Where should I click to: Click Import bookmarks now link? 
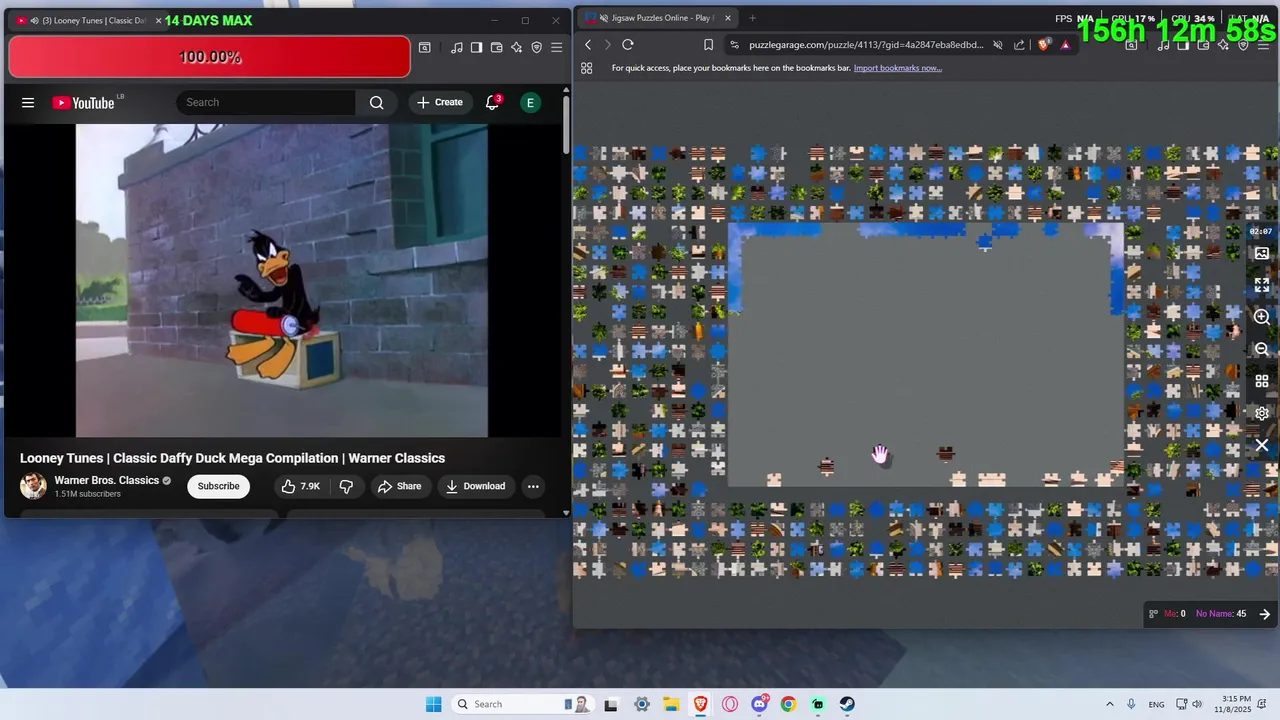(x=898, y=68)
